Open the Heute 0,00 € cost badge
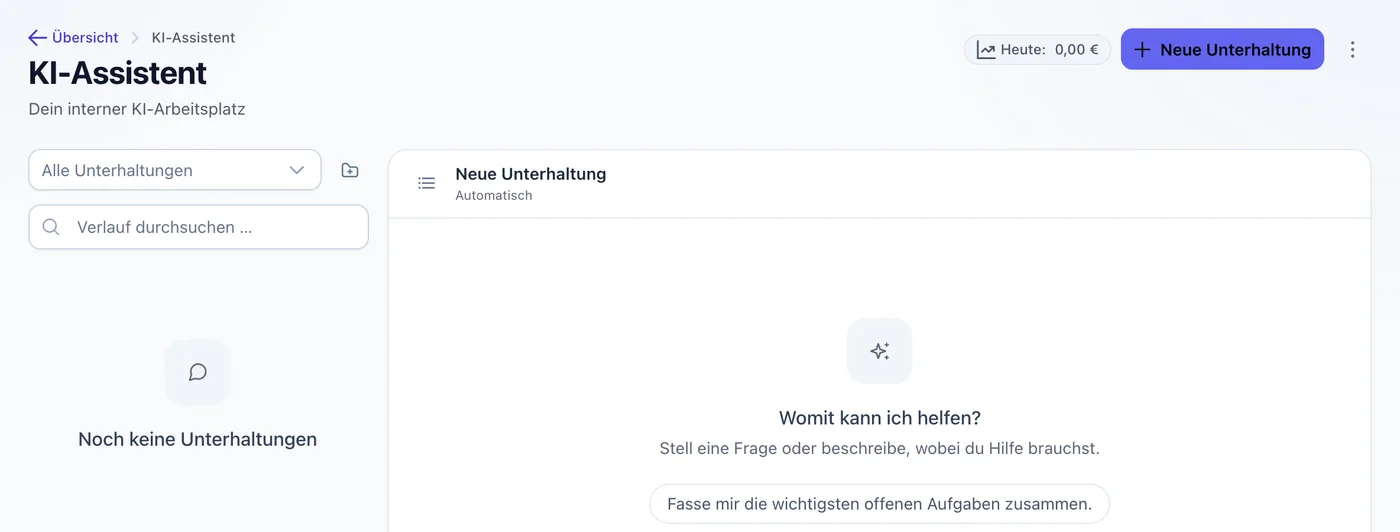The image size is (1400, 532). (1037, 50)
